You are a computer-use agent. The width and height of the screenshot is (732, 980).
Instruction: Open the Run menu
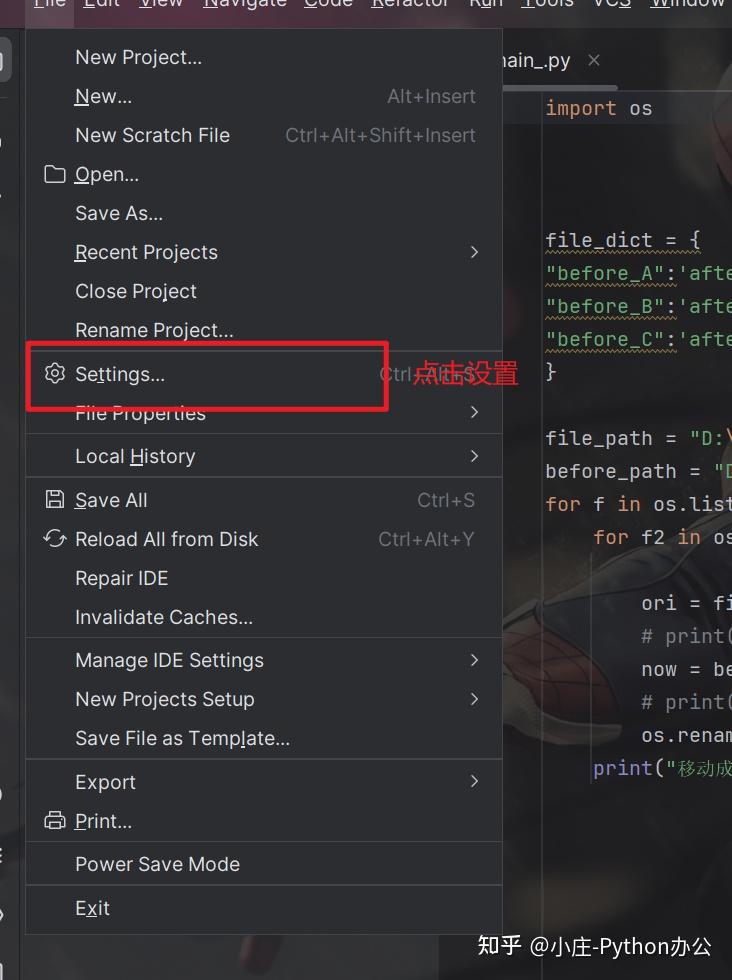486,5
